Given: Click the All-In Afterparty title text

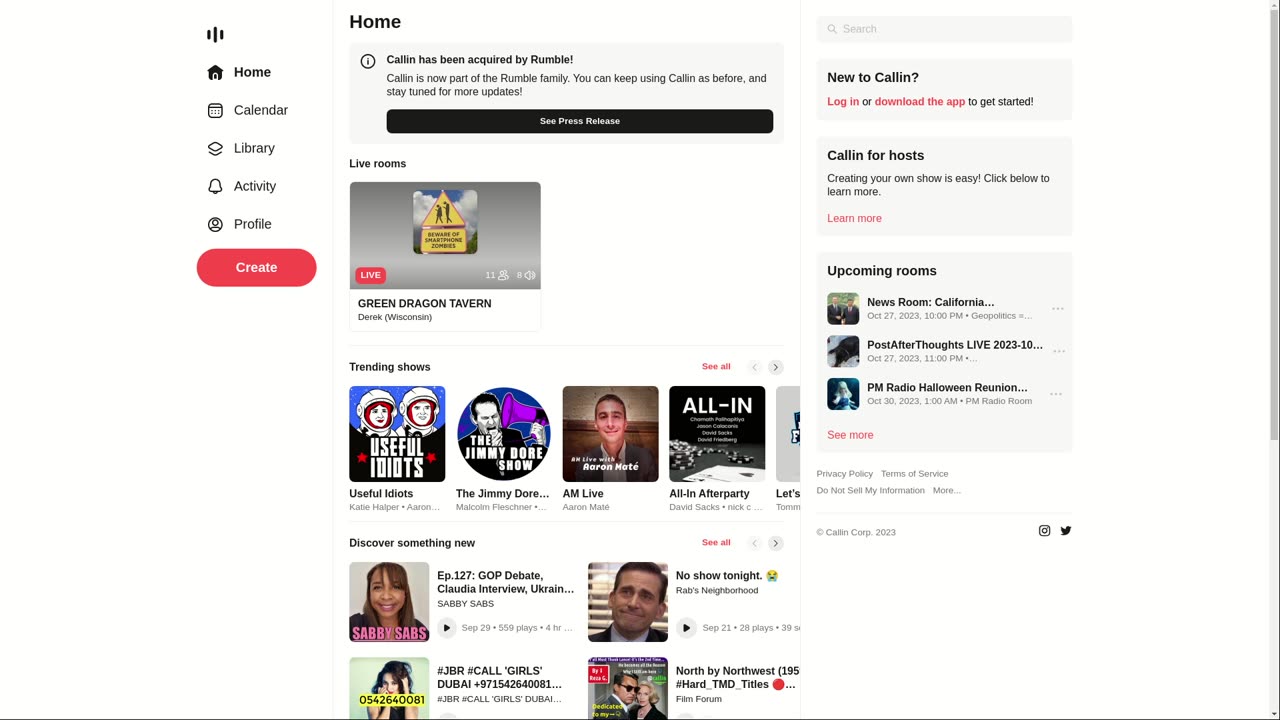Looking at the screenshot, I should tap(709, 494).
